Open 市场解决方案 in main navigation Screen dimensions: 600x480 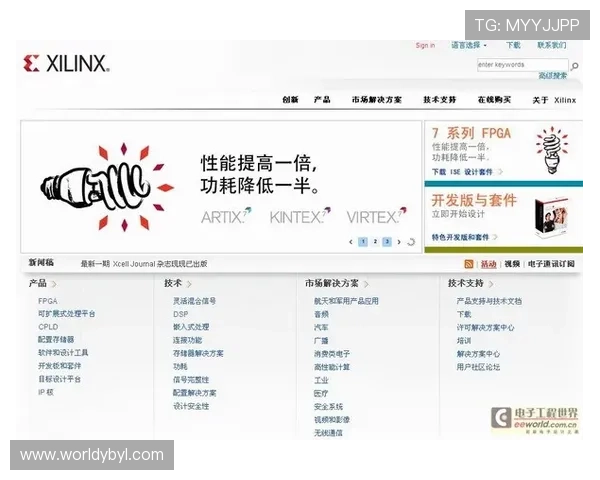click(x=377, y=100)
